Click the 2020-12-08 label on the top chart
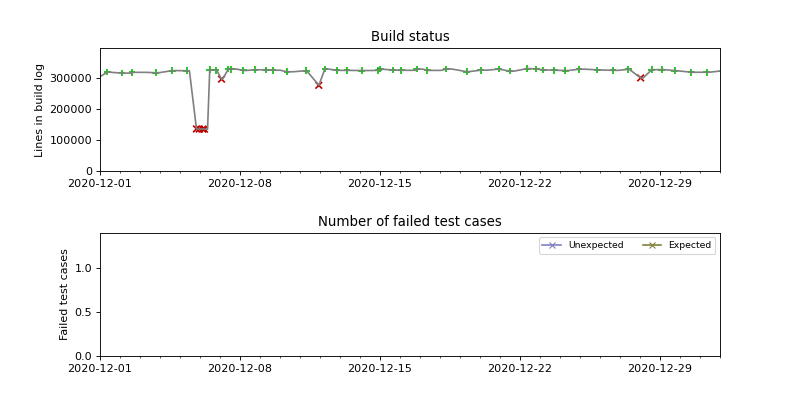800x400 pixels. point(240,184)
